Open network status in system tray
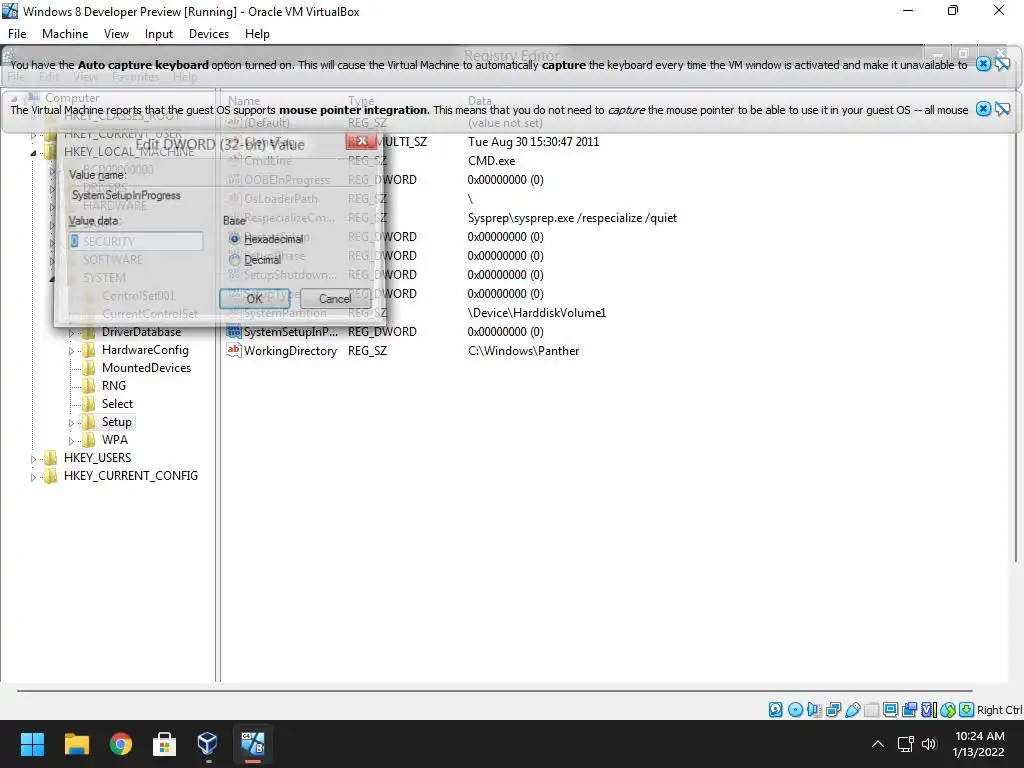 (x=905, y=744)
